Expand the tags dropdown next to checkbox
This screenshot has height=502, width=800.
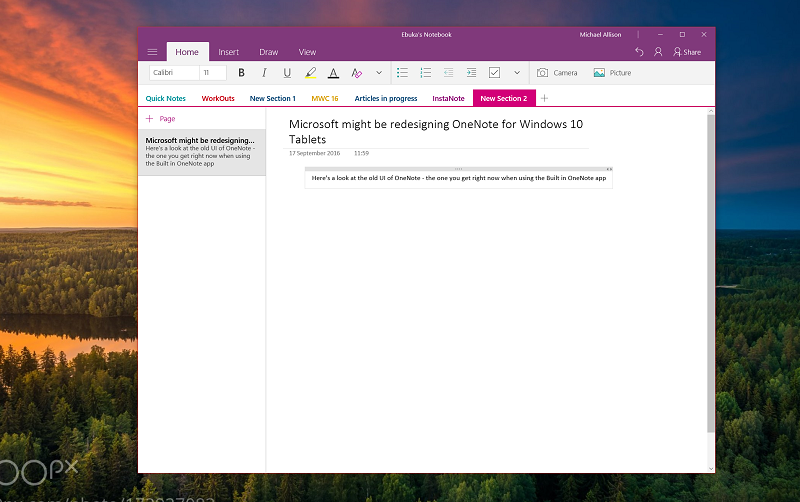point(517,73)
